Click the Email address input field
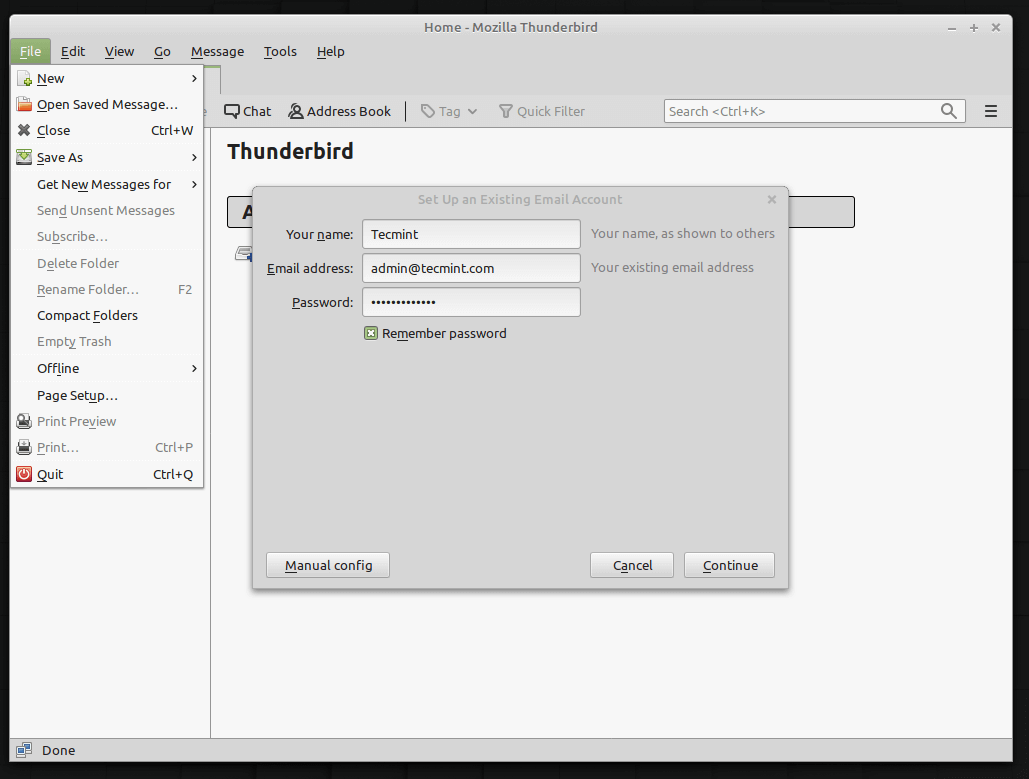The height and width of the screenshot is (779, 1029). (x=471, y=268)
